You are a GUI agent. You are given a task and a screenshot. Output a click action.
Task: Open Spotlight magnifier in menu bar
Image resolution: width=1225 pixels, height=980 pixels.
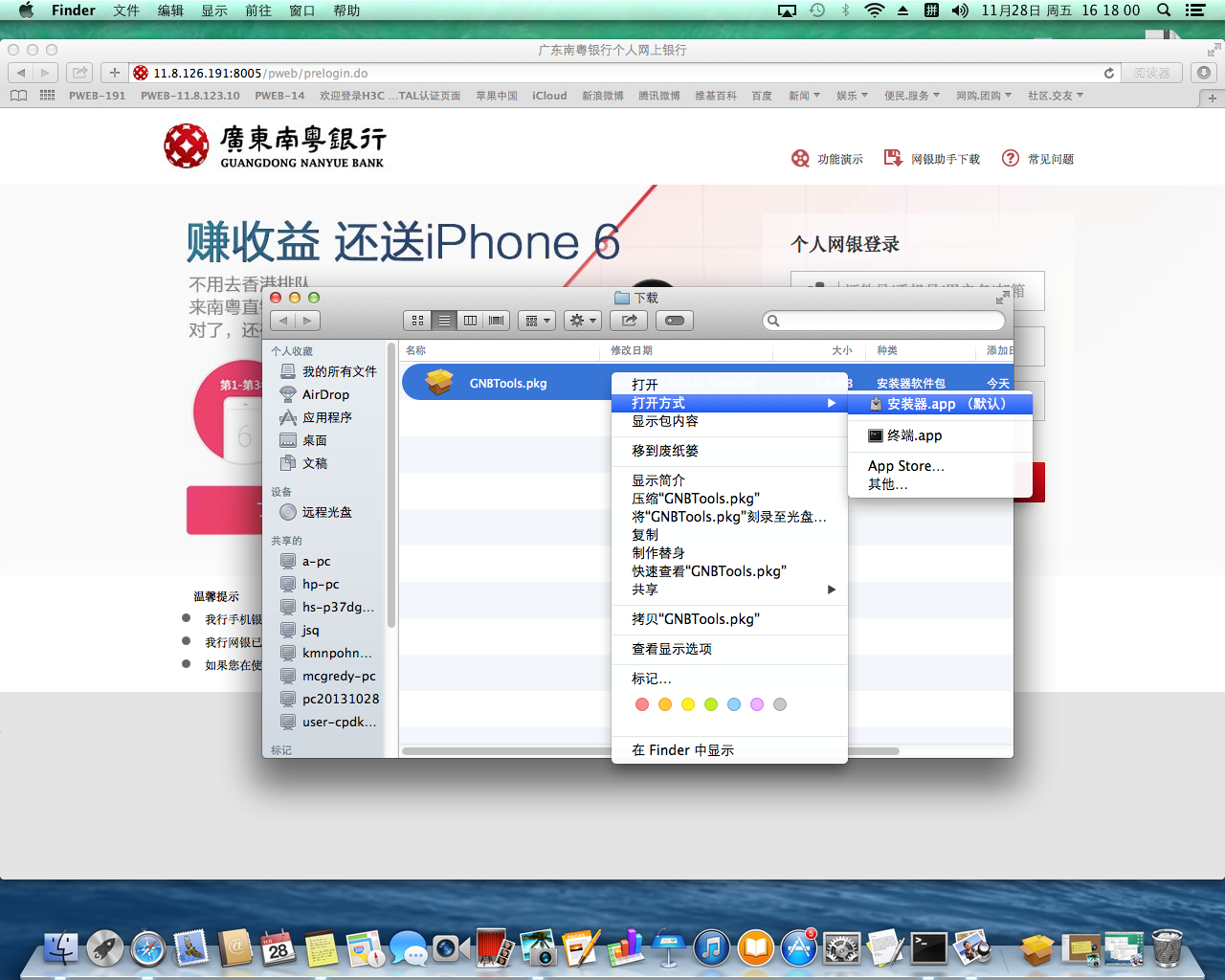[x=1164, y=11]
